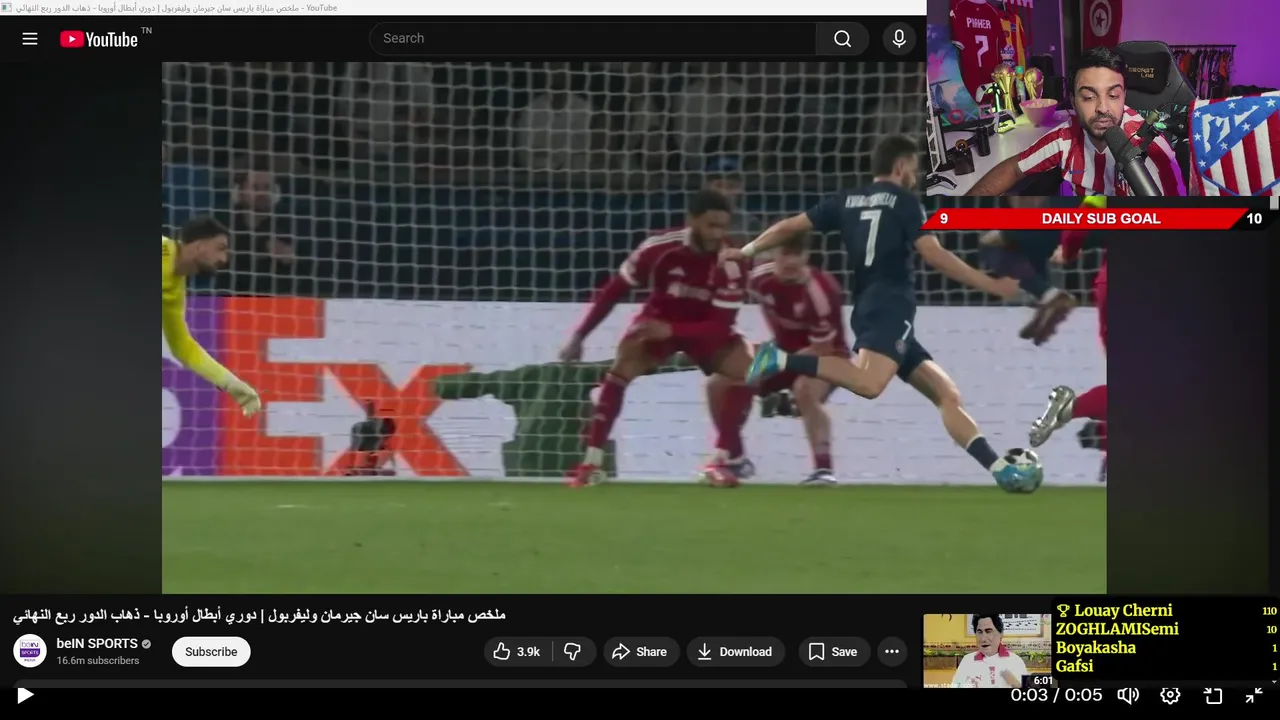Viewport: 1280px width, 720px height.
Task: Exit full screen mode
Action: (x=1254, y=695)
